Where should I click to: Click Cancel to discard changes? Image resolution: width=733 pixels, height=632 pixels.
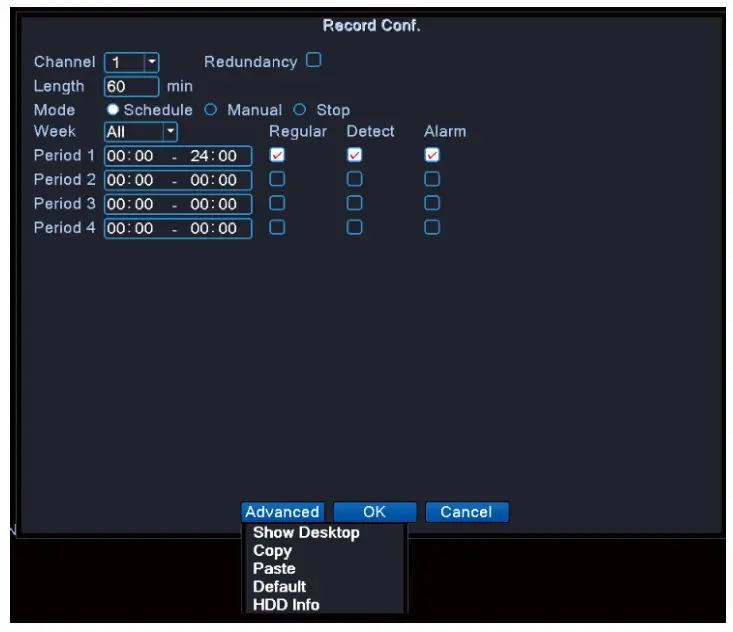[x=467, y=512]
